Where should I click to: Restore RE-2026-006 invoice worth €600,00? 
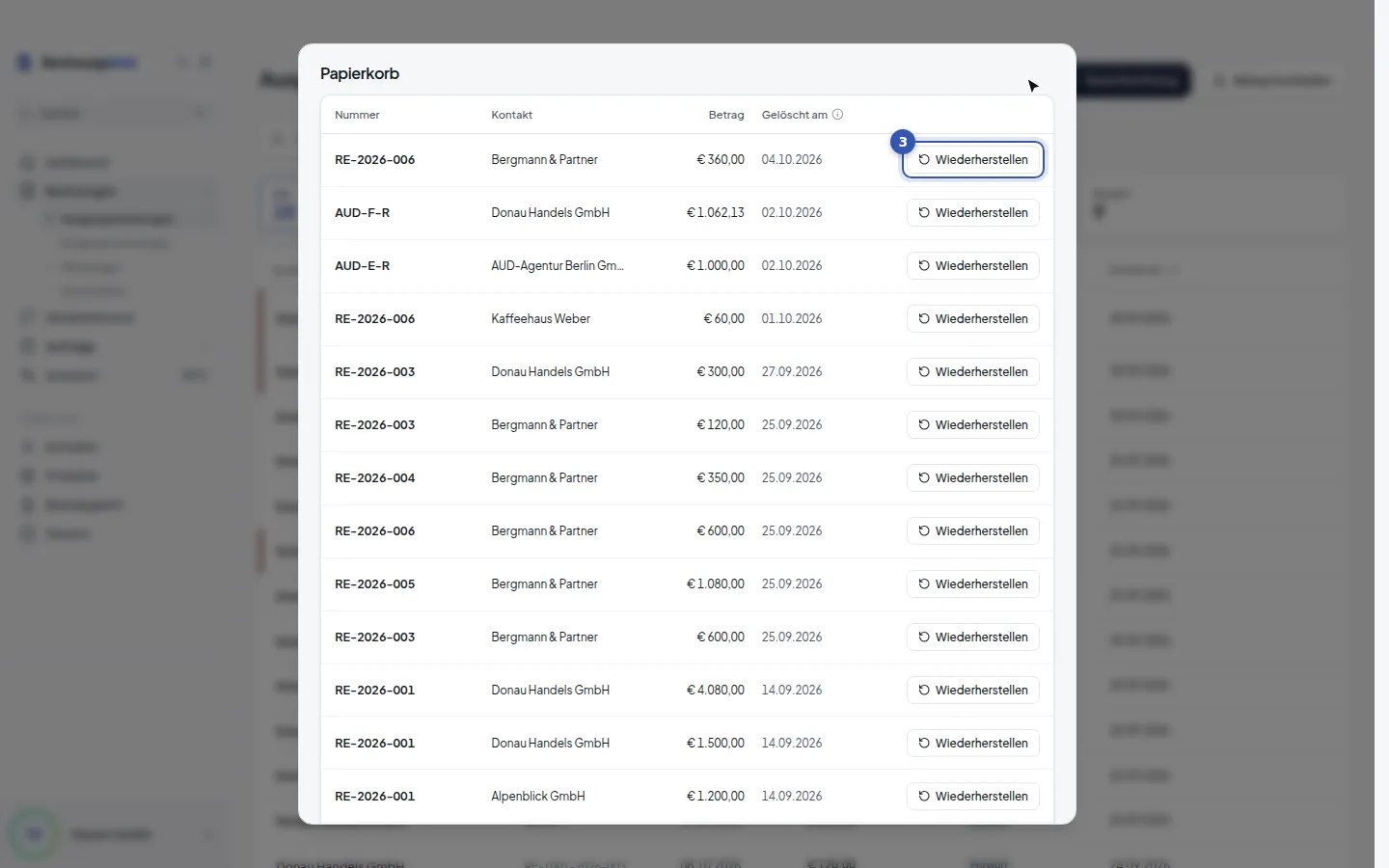tap(972, 531)
